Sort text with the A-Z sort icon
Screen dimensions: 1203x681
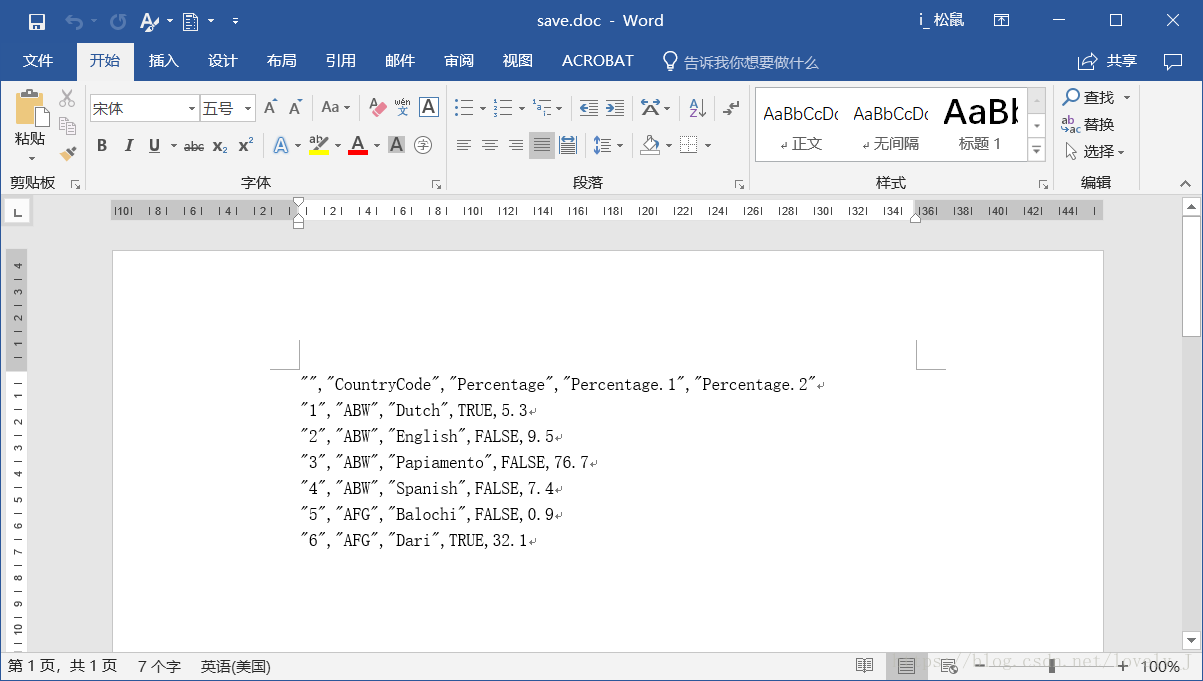pyautogui.click(x=698, y=107)
